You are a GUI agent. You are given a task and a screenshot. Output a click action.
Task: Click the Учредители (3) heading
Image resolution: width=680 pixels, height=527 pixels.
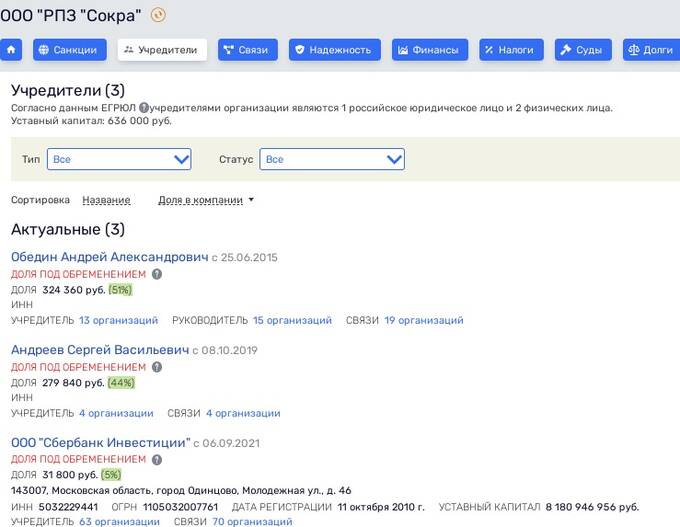click(68, 90)
